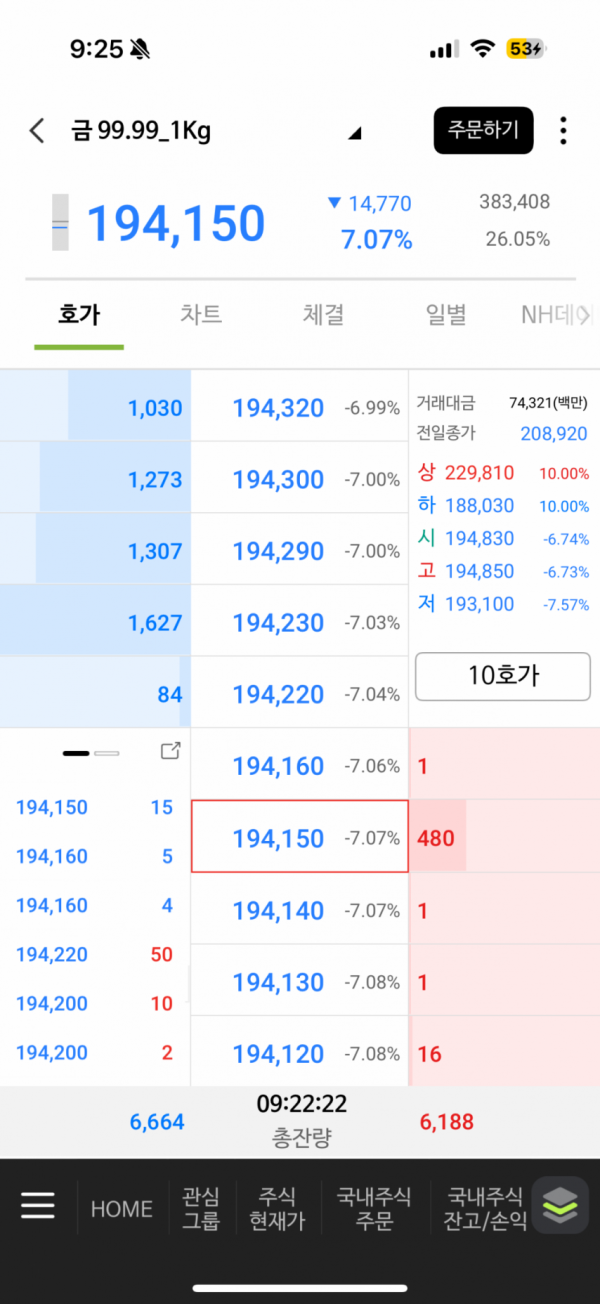
Task: Tap the back arrow icon
Action: [x=37, y=131]
